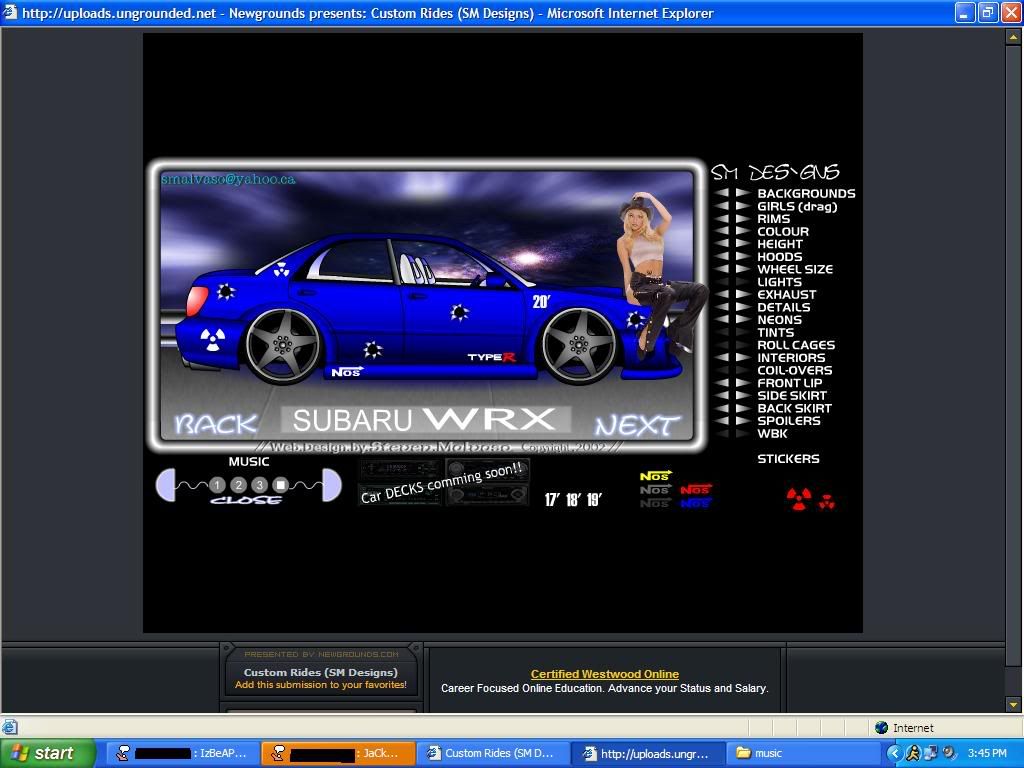Click left arrow next to FRONT LIP
Screen dimensions: 1024x768
[x=722, y=383]
